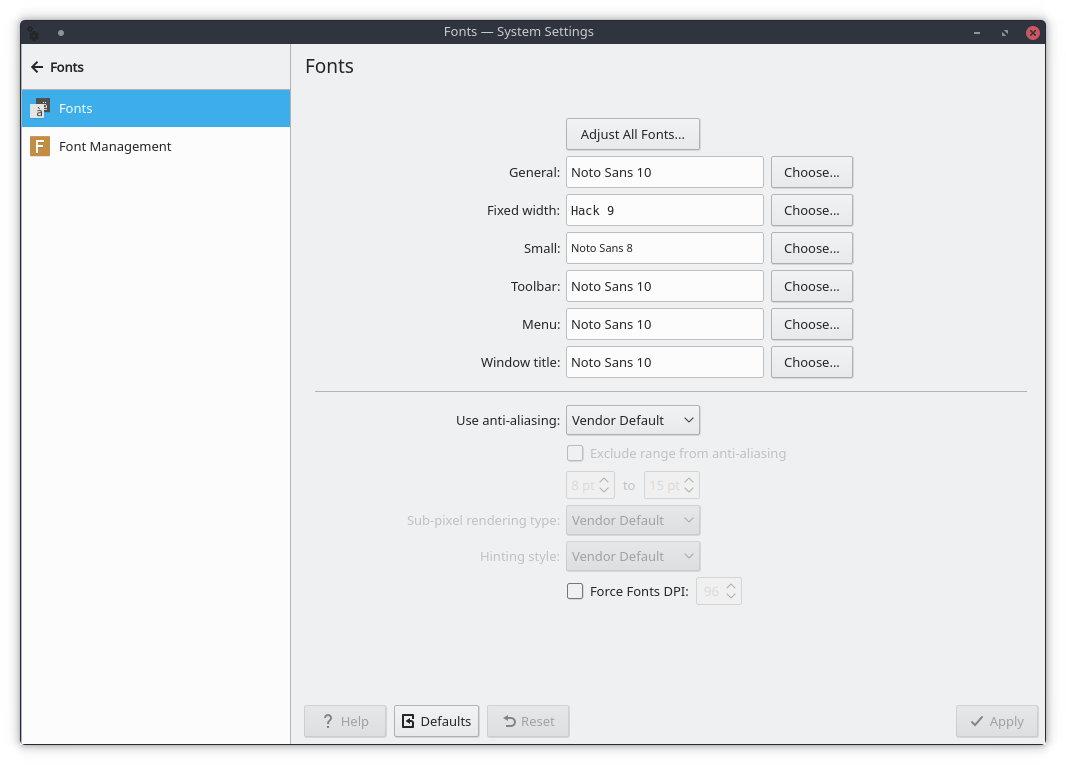Open Font Management settings
Viewport: 1066px width, 765px height.
(115, 146)
